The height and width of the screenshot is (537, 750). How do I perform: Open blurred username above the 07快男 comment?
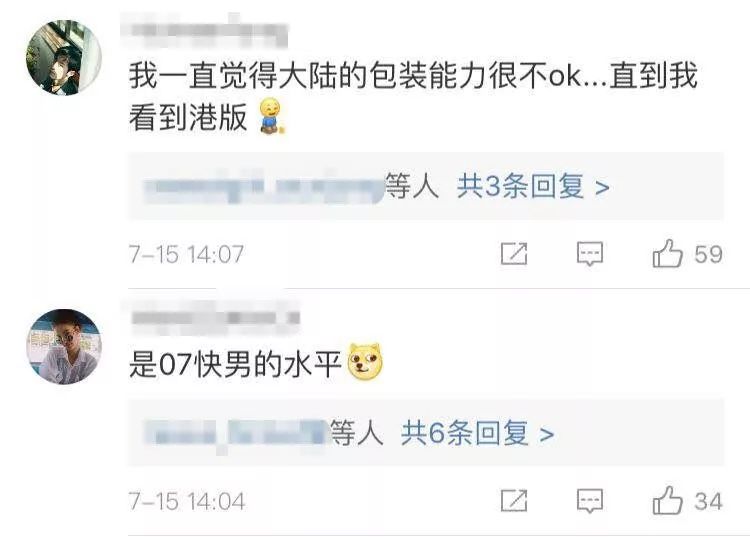215,317
